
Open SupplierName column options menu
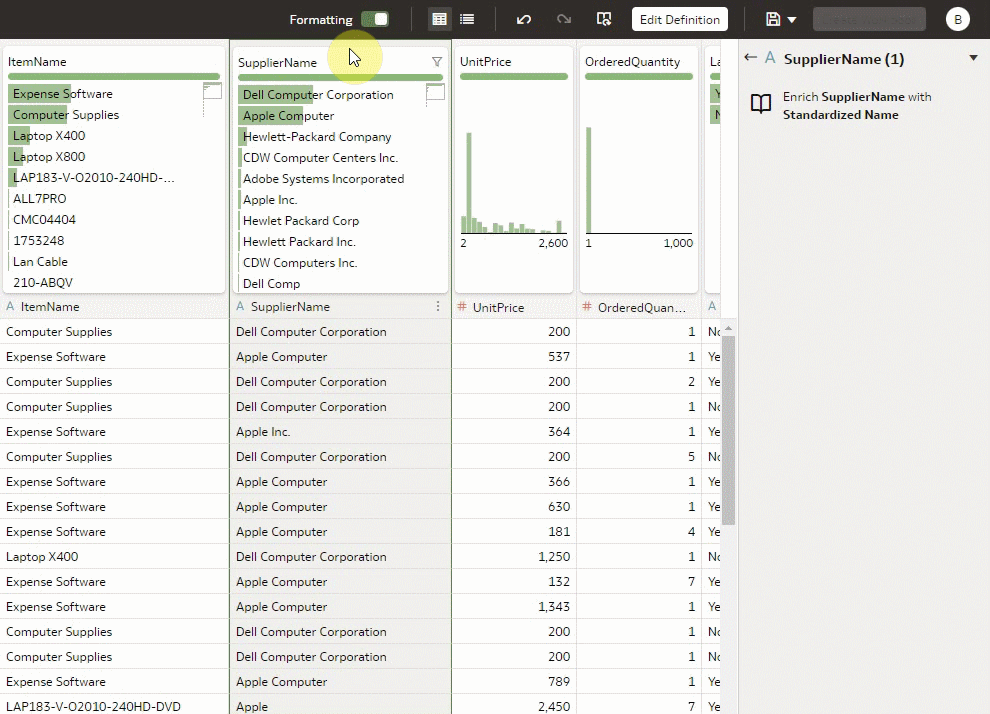(437, 306)
